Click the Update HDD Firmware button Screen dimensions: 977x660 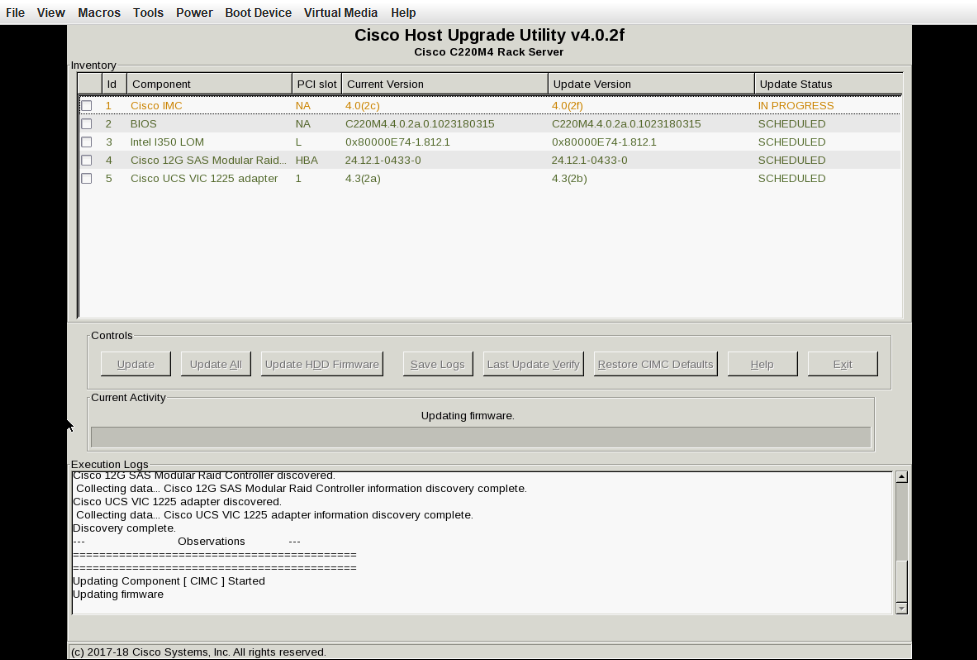pyautogui.click(x=322, y=364)
